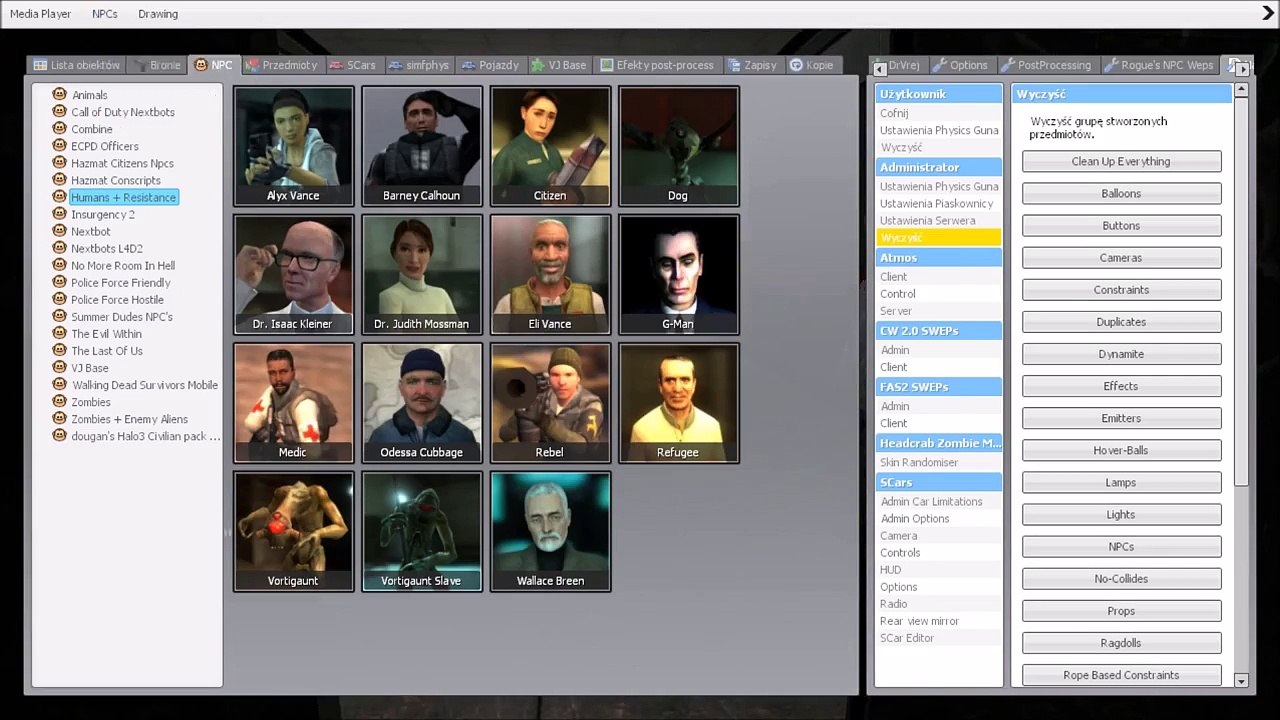
Task: Select the Vortigaunt Slave NPC thumbnail
Action: 421,531
